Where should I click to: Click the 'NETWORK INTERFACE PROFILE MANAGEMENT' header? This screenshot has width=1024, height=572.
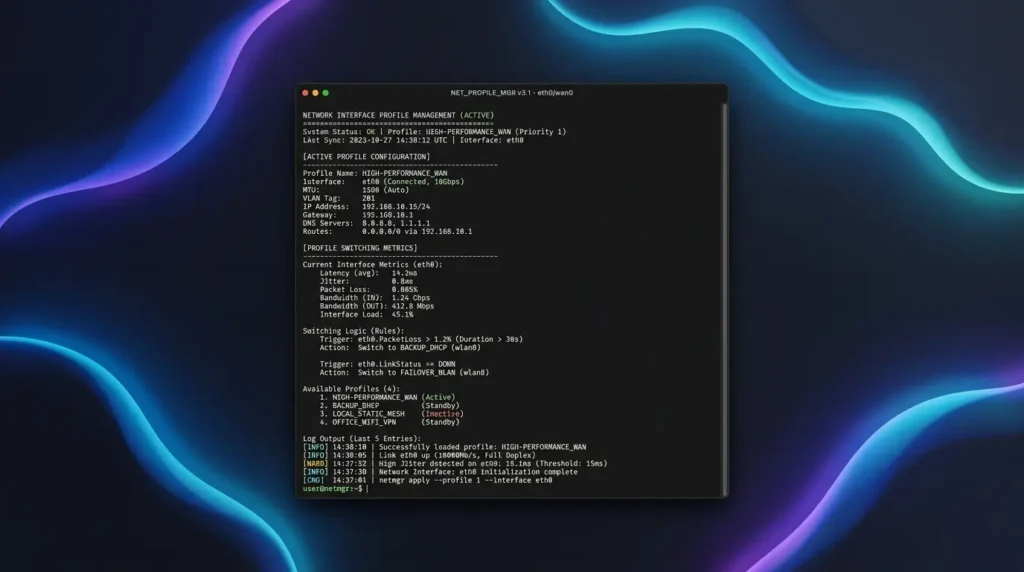[379, 115]
